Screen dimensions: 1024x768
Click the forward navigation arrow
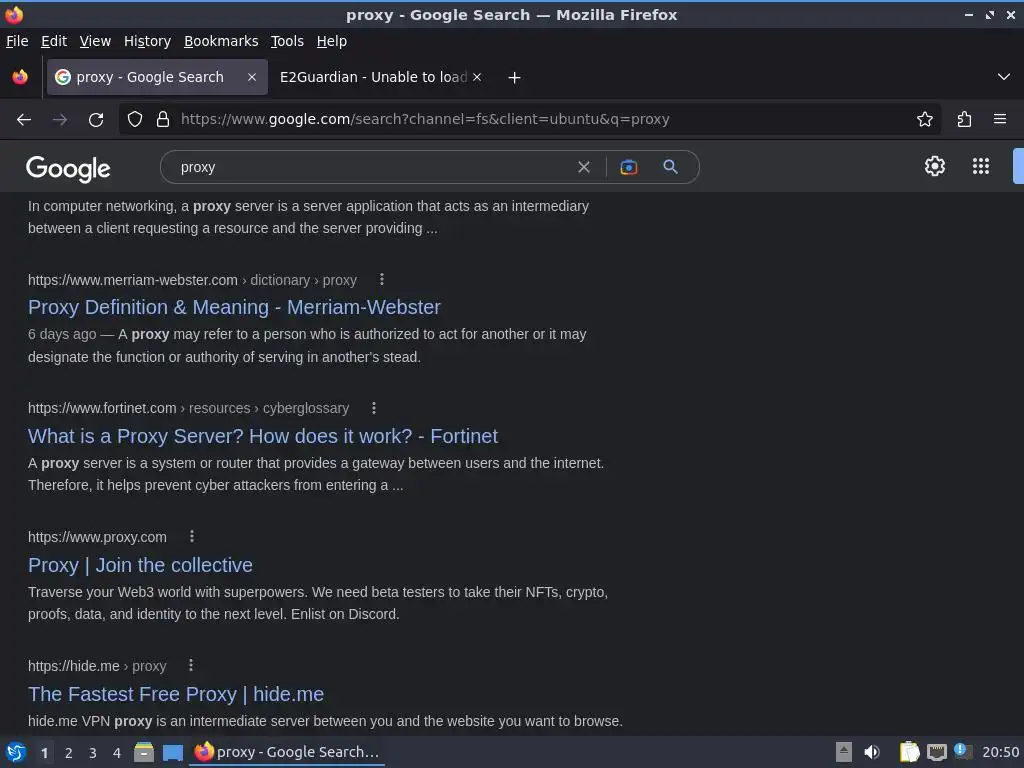click(x=60, y=120)
